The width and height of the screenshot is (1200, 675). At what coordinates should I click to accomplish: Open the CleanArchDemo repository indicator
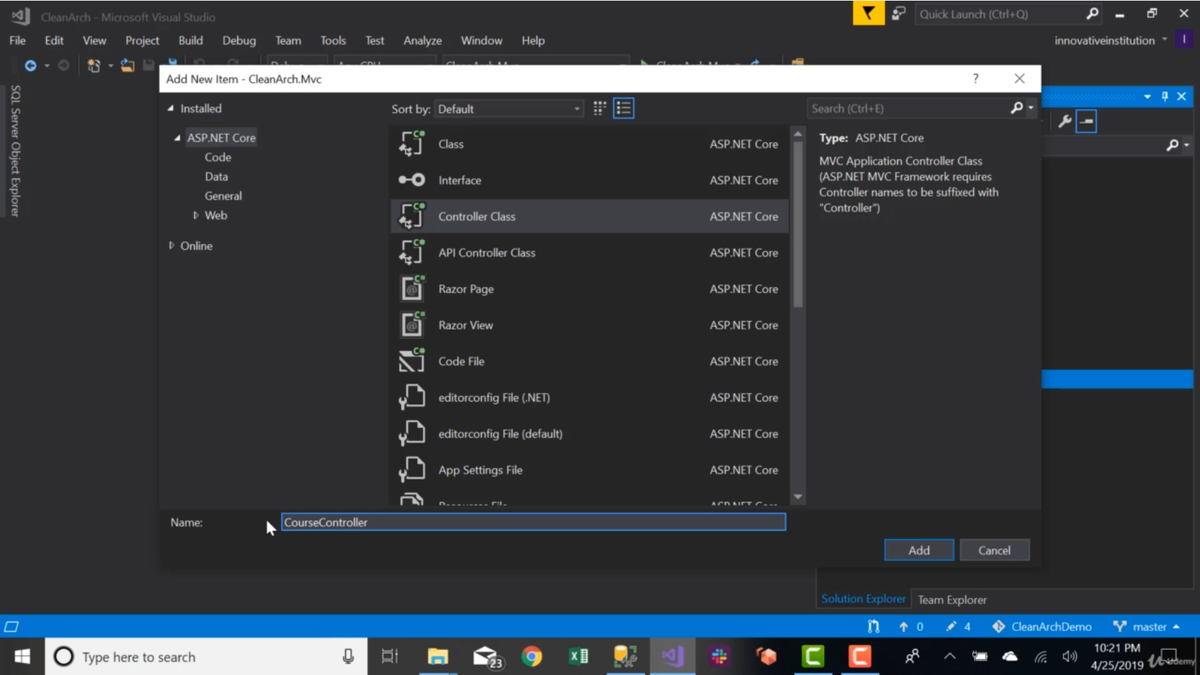pos(1041,626)
